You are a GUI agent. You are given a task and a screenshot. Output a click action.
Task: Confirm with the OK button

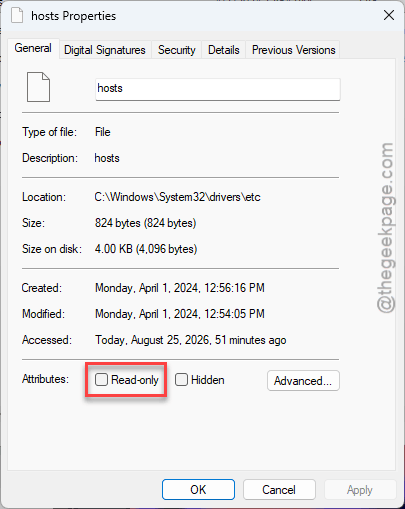coord(198,489)
